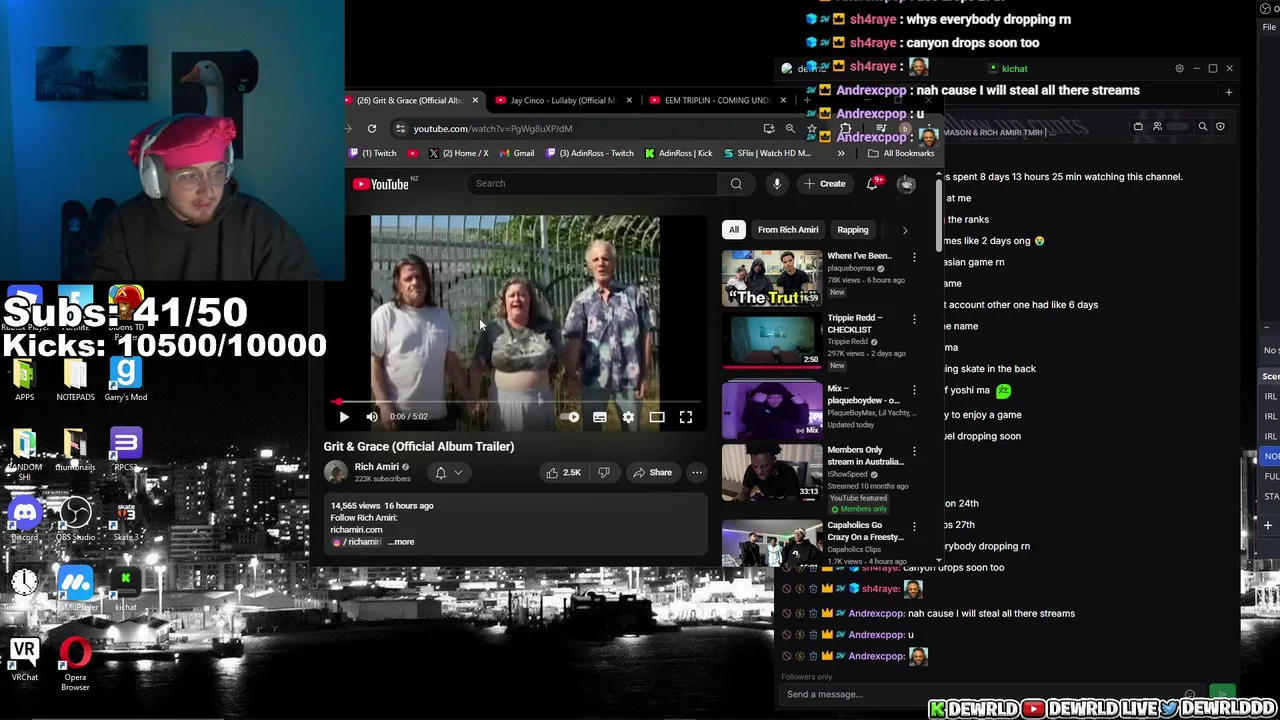The width and height of the screenshot is (1280, 720).
Task: Open the kichat desktop shortcut
Action: [126, 588]
